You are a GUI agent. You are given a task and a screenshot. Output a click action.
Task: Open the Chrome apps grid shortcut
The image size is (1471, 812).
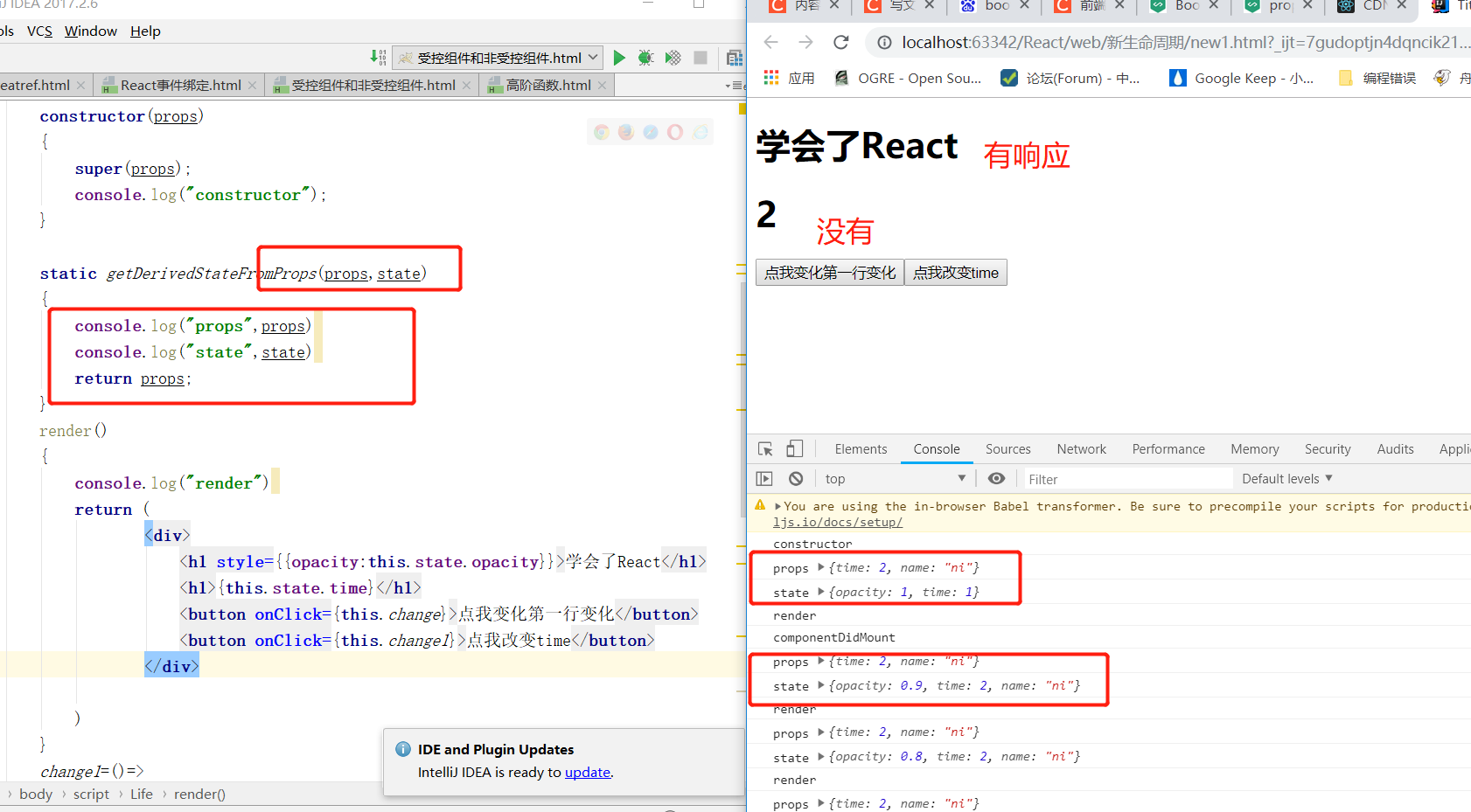pyautogui.click(x=771, y=78)
